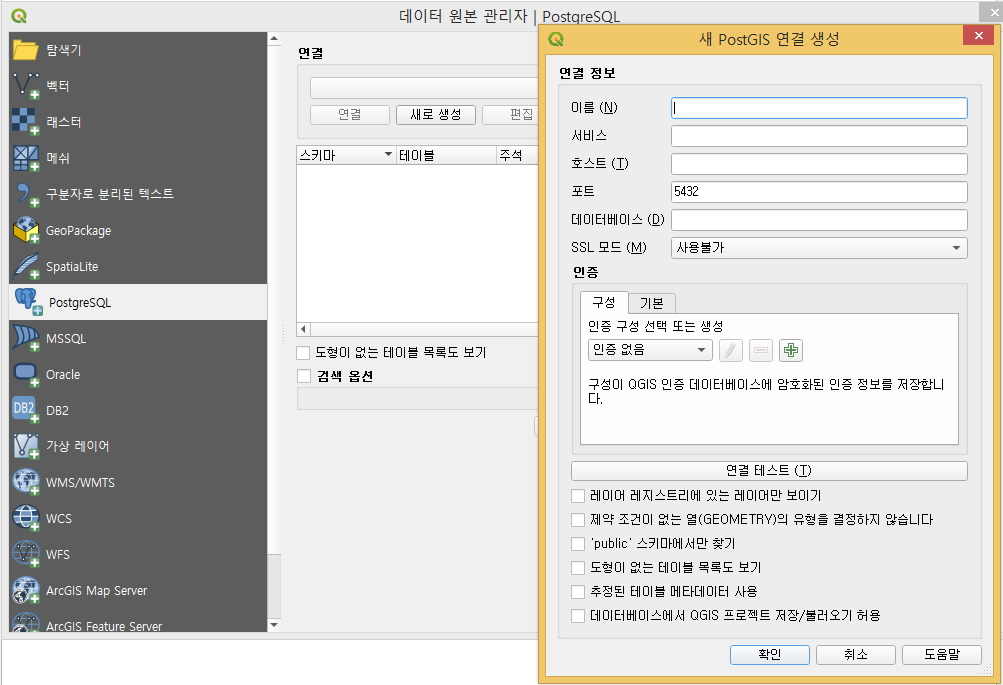Image resolution: width=1003 pixels, height=685 pixels.
Task: Click the green plus add authentication config icon
Action: coord(791,350)
